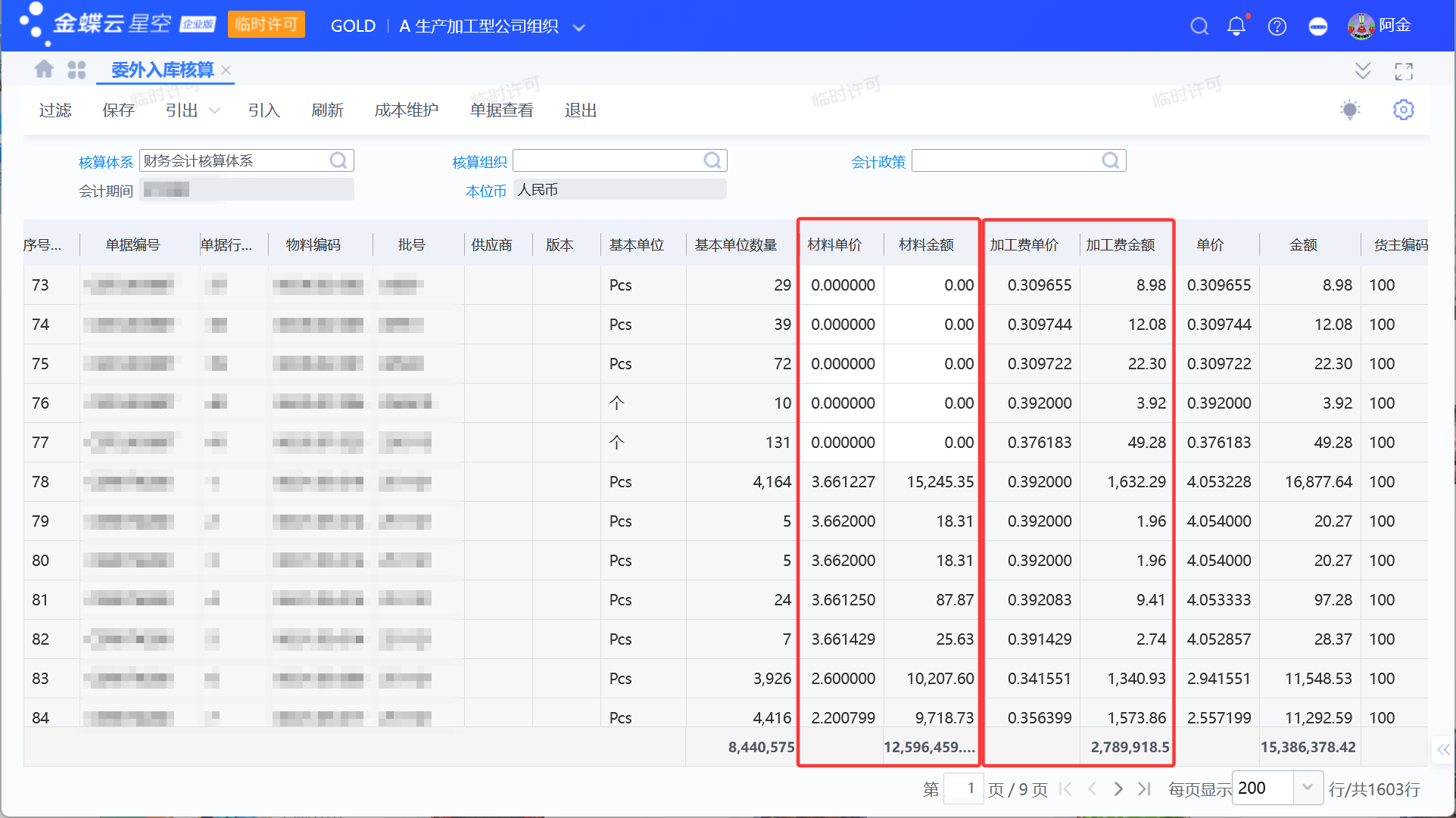1456x818 pixels.
Task: Collapse tabs using double chevron down
Action: pos(1362,70)
